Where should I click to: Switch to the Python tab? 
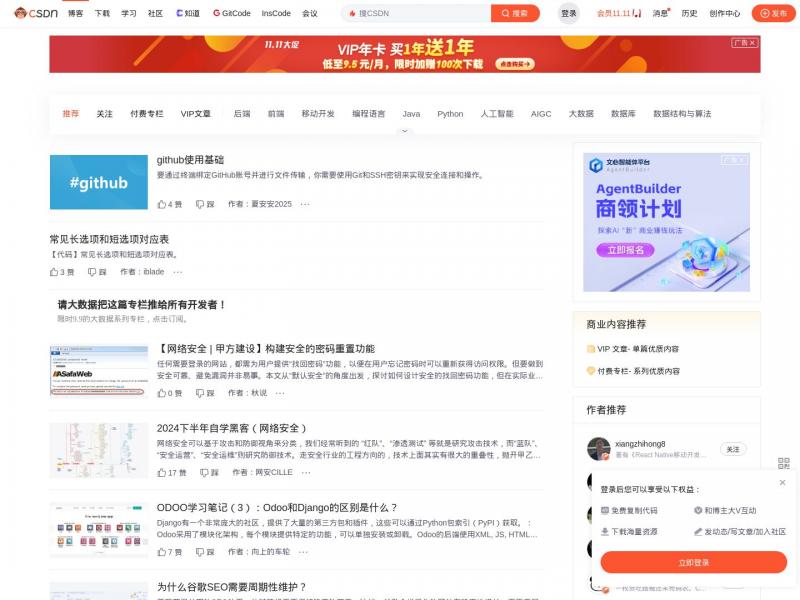pos(450,114)
